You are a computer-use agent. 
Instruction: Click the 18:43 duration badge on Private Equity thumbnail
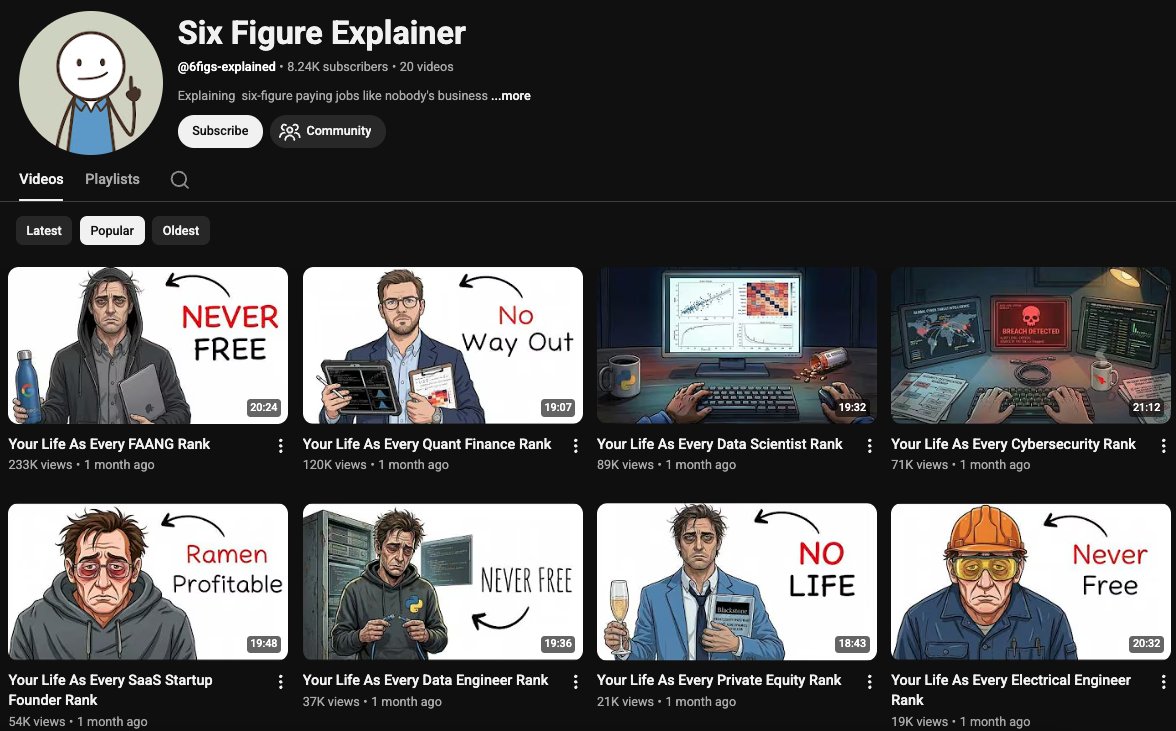tap(852, 643)
